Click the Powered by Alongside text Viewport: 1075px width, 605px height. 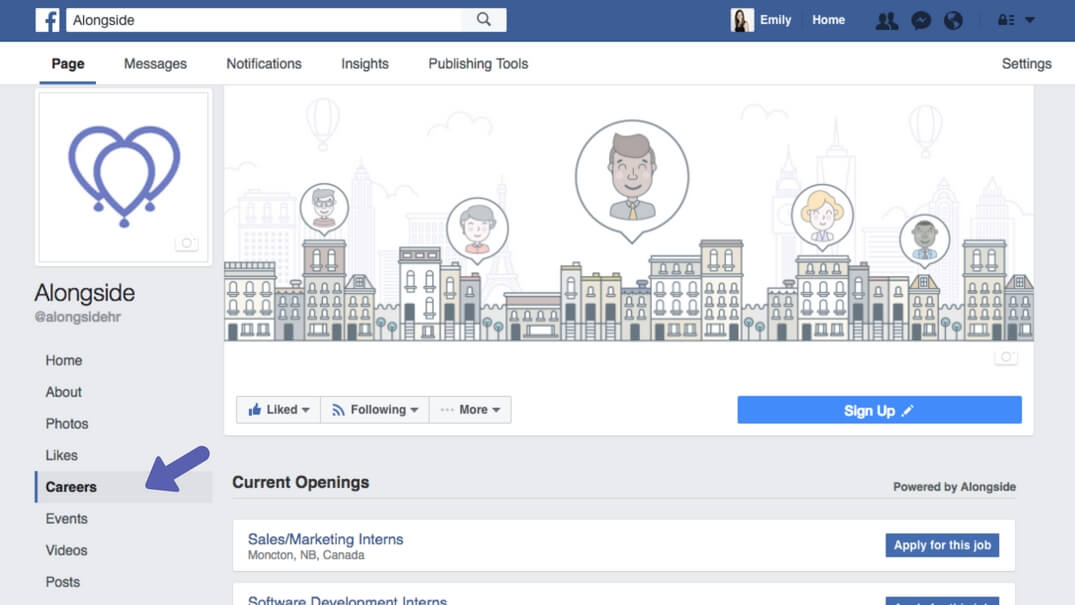coord(954,487)
